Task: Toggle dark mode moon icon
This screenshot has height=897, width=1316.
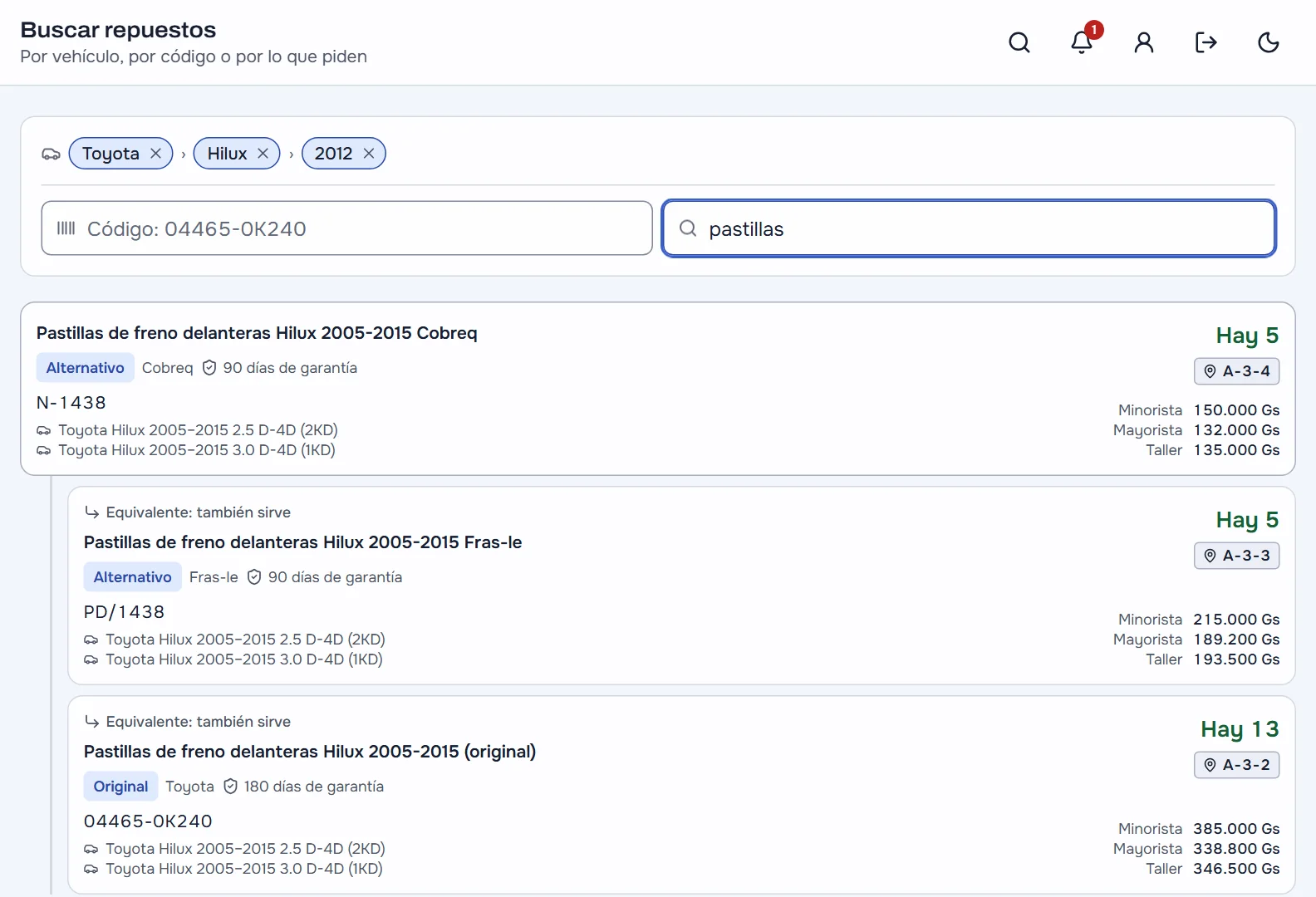Action: (x=1269, y=42)
